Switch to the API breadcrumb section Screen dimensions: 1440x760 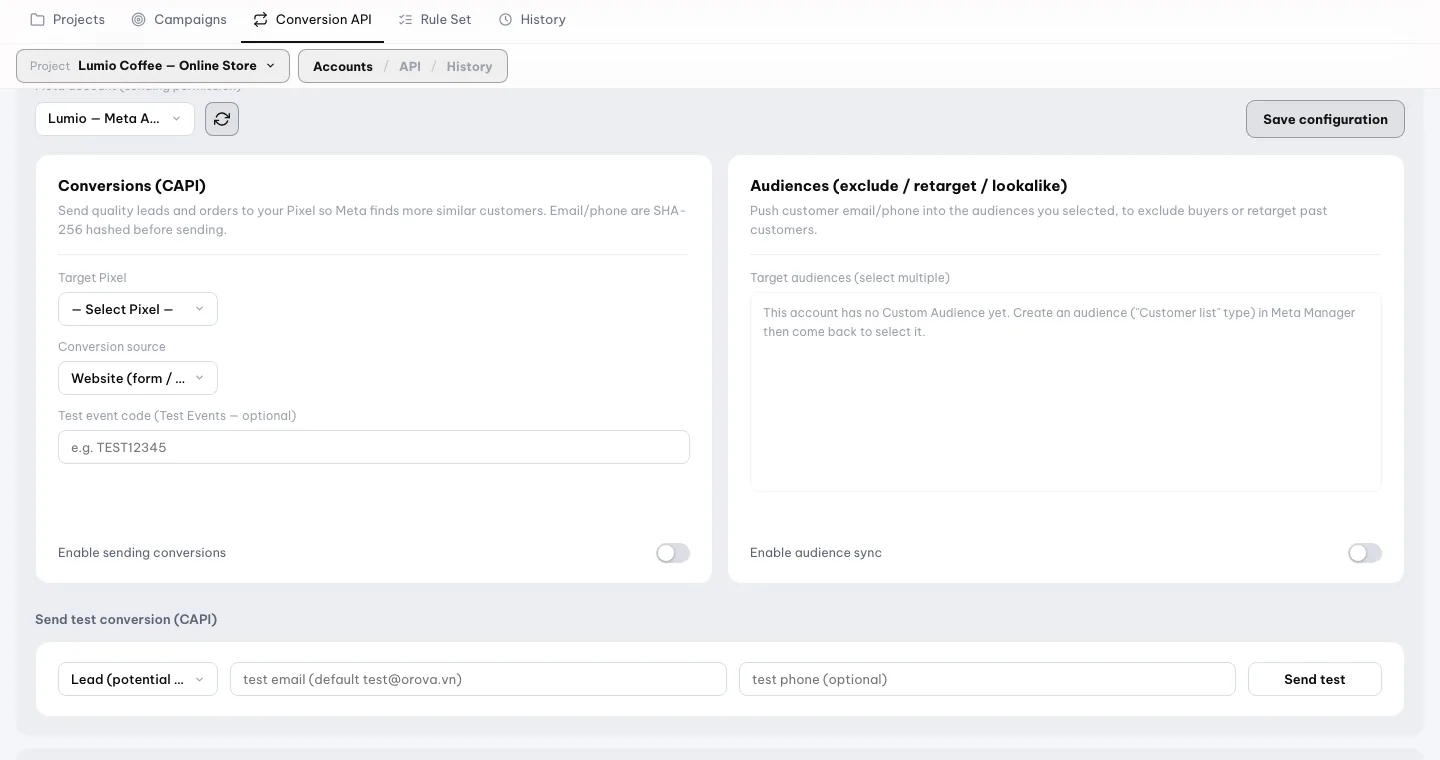tap(410, 66)
